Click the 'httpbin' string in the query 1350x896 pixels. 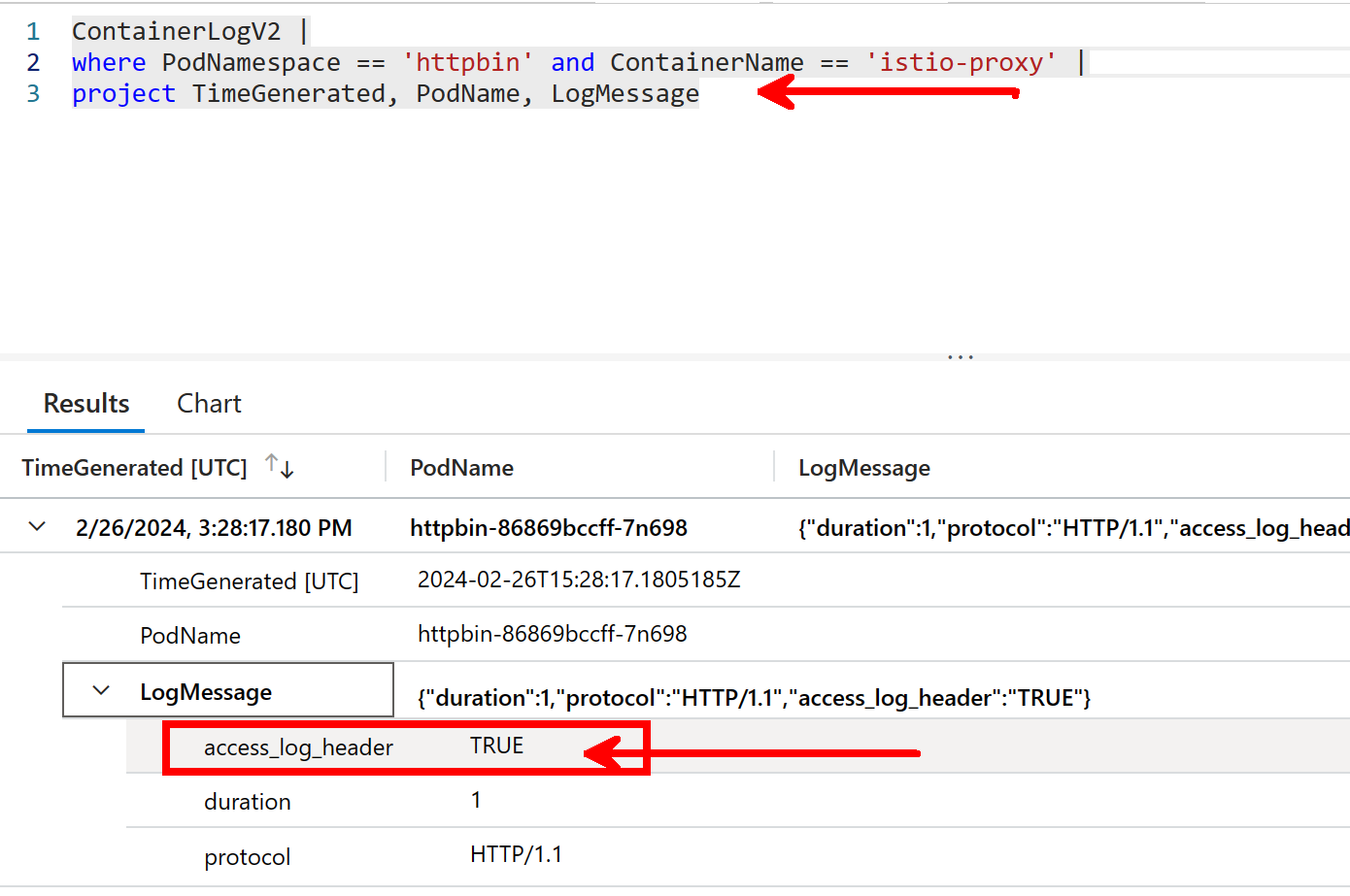468,62
